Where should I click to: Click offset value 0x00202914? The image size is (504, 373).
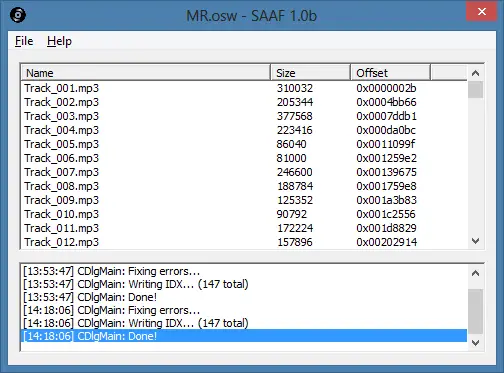[386, 242]
